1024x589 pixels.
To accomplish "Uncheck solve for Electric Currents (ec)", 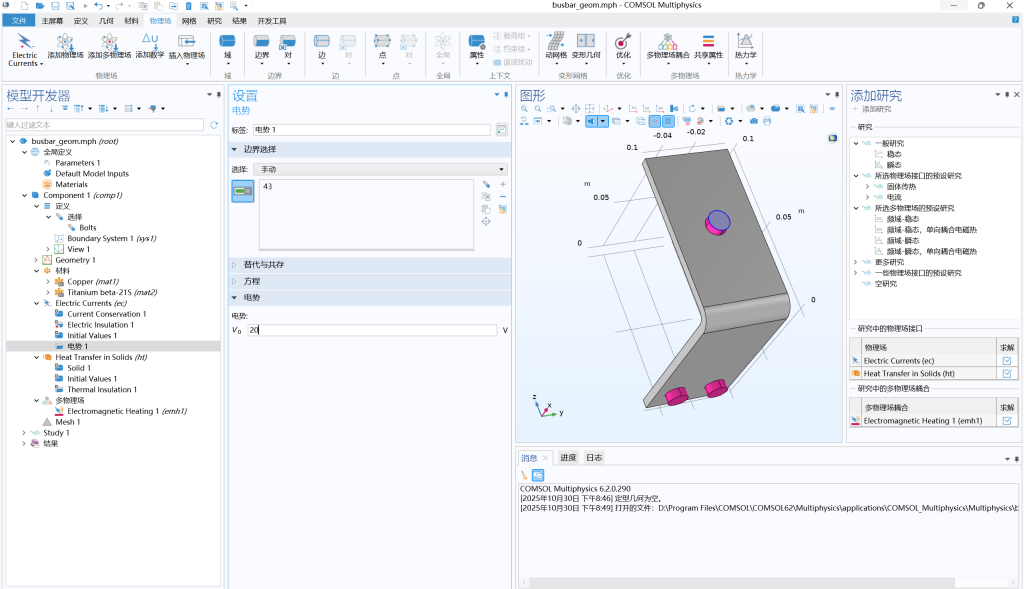I will [x=1007, y=360].
